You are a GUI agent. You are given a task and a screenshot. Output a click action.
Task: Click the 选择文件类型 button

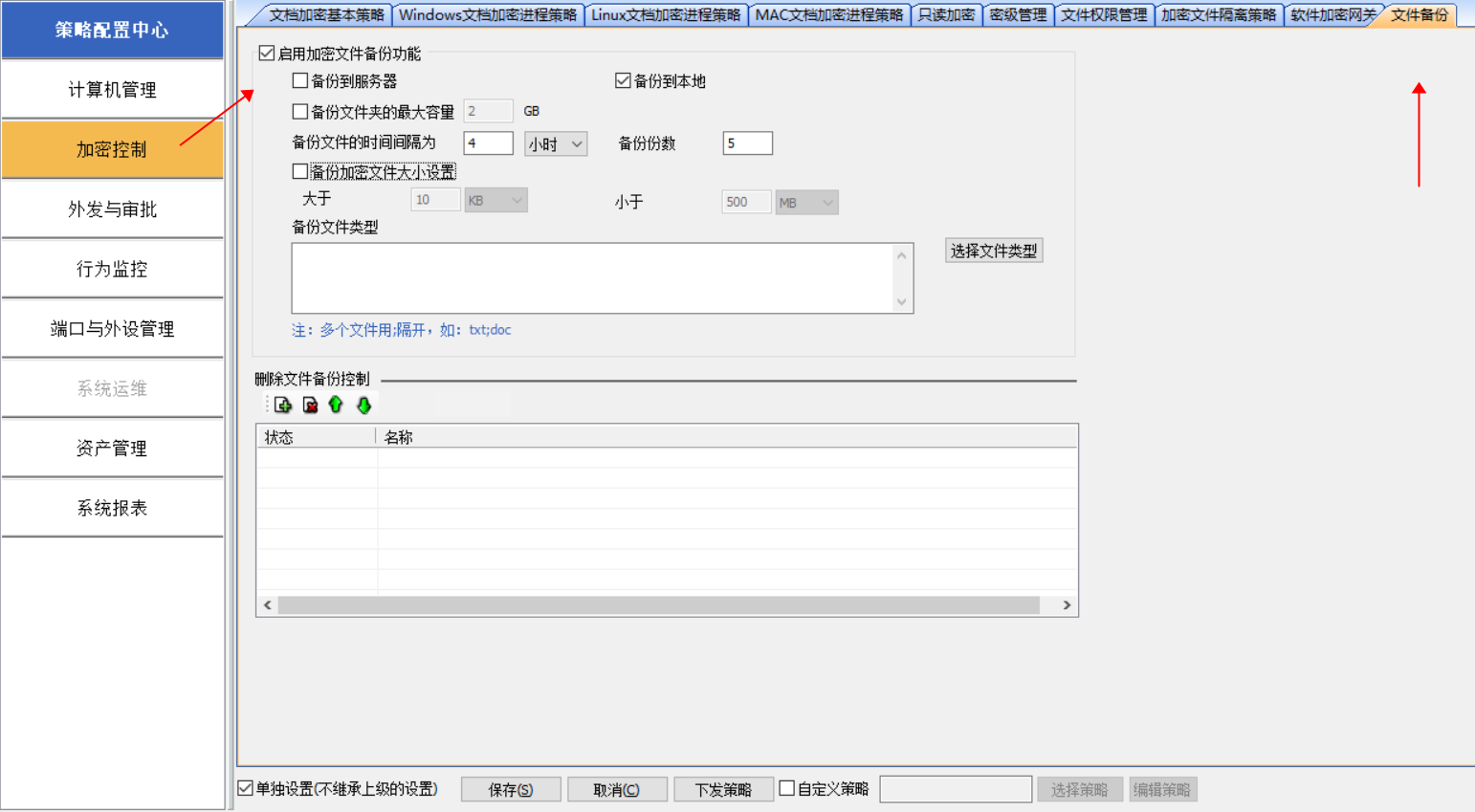993,251
